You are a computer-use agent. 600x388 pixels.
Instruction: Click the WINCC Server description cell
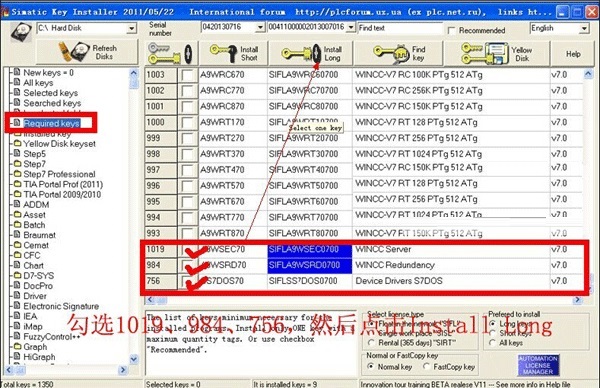point(451,249)
